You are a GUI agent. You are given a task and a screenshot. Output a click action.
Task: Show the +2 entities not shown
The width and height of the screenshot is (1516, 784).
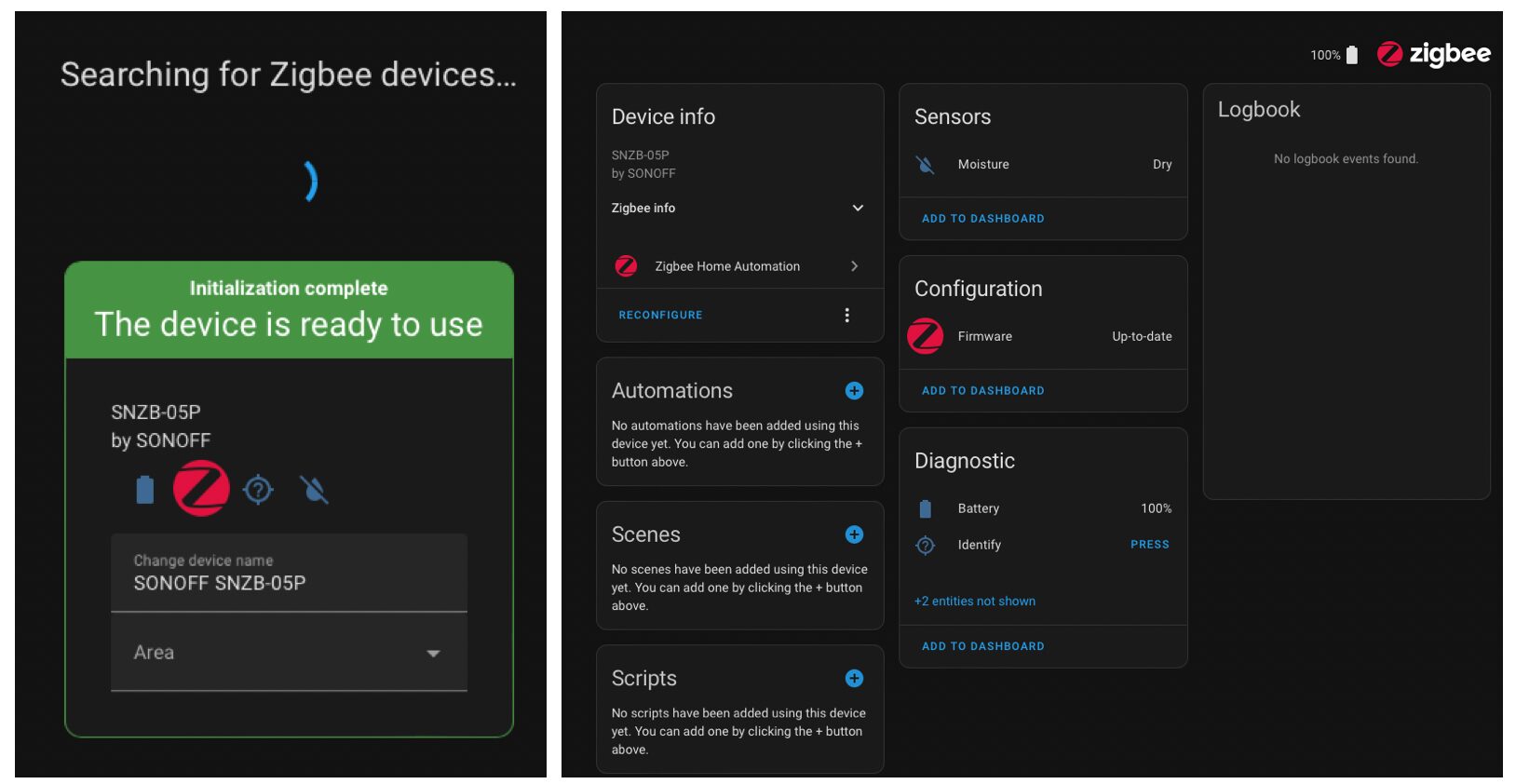[975, 602]
